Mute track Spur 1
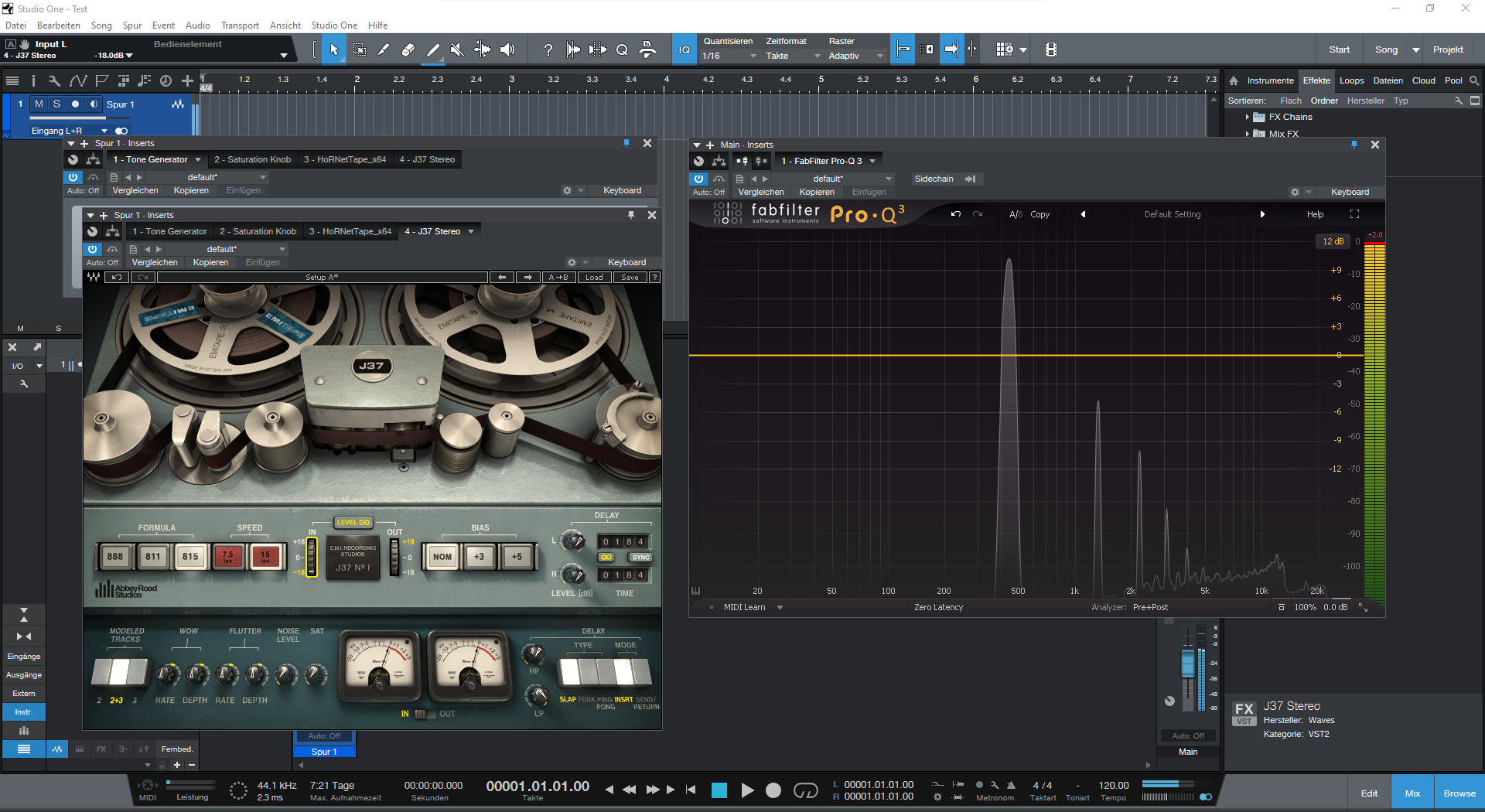This screenshot has height=812, width=1485. click(x=39, y=104)
